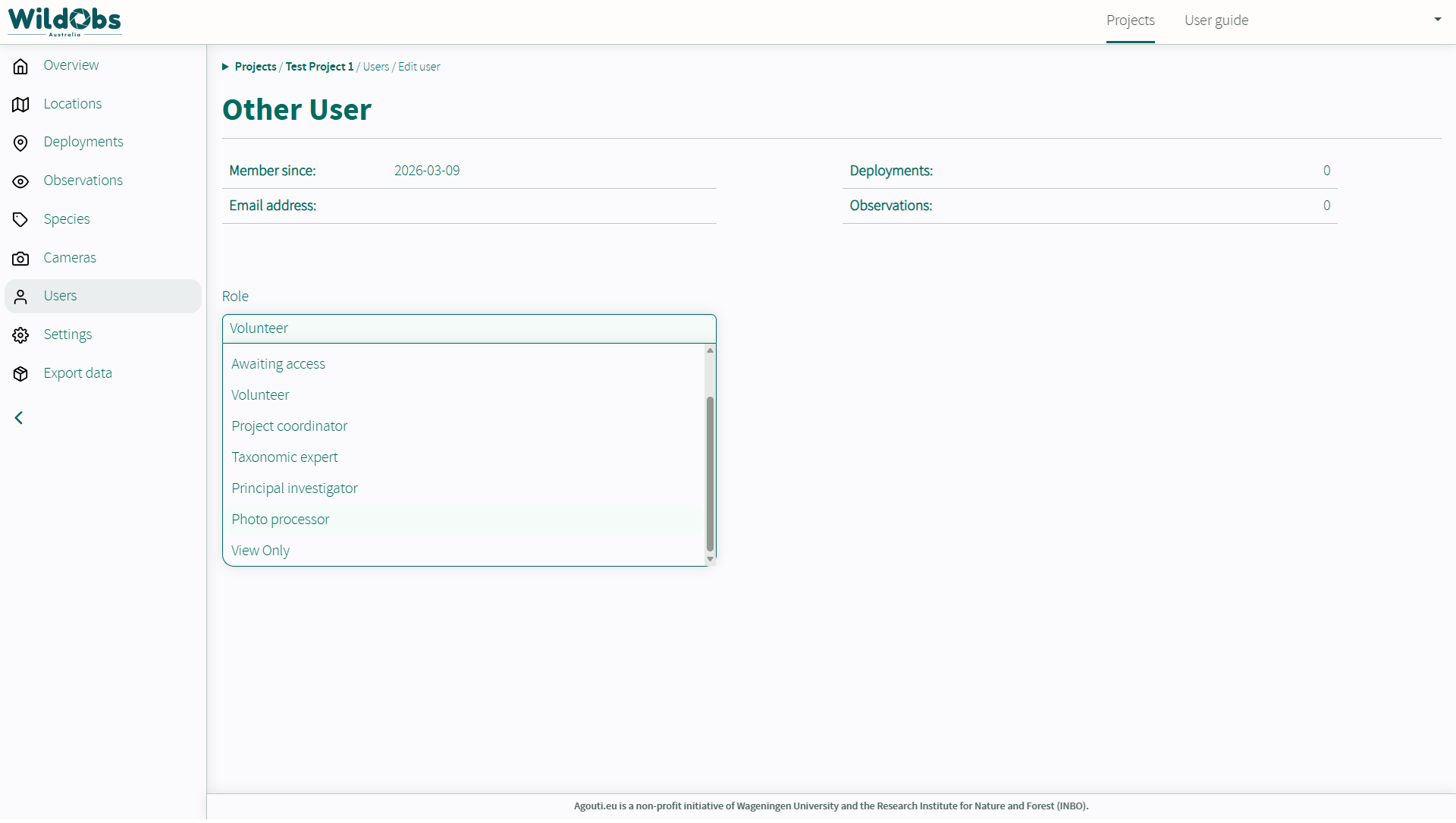This screenshot has width=1456, height=823.
Task: Click the role list scrollbar down arrow
Action: click(x=710, y=559)
